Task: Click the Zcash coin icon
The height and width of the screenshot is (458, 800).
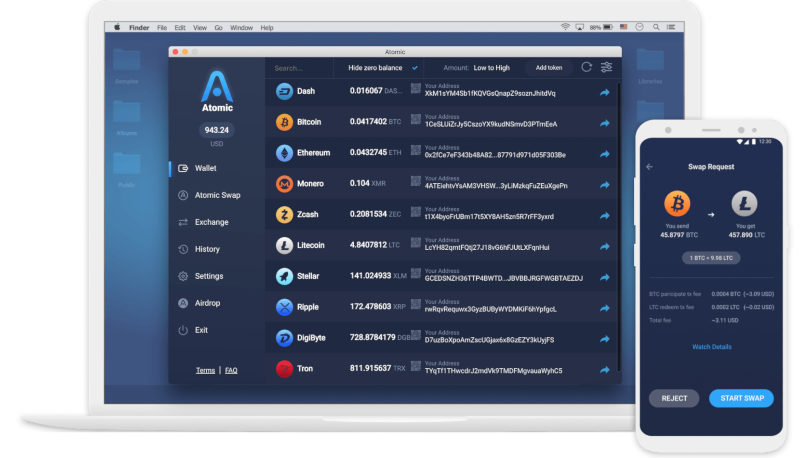Action: point(284,215)
